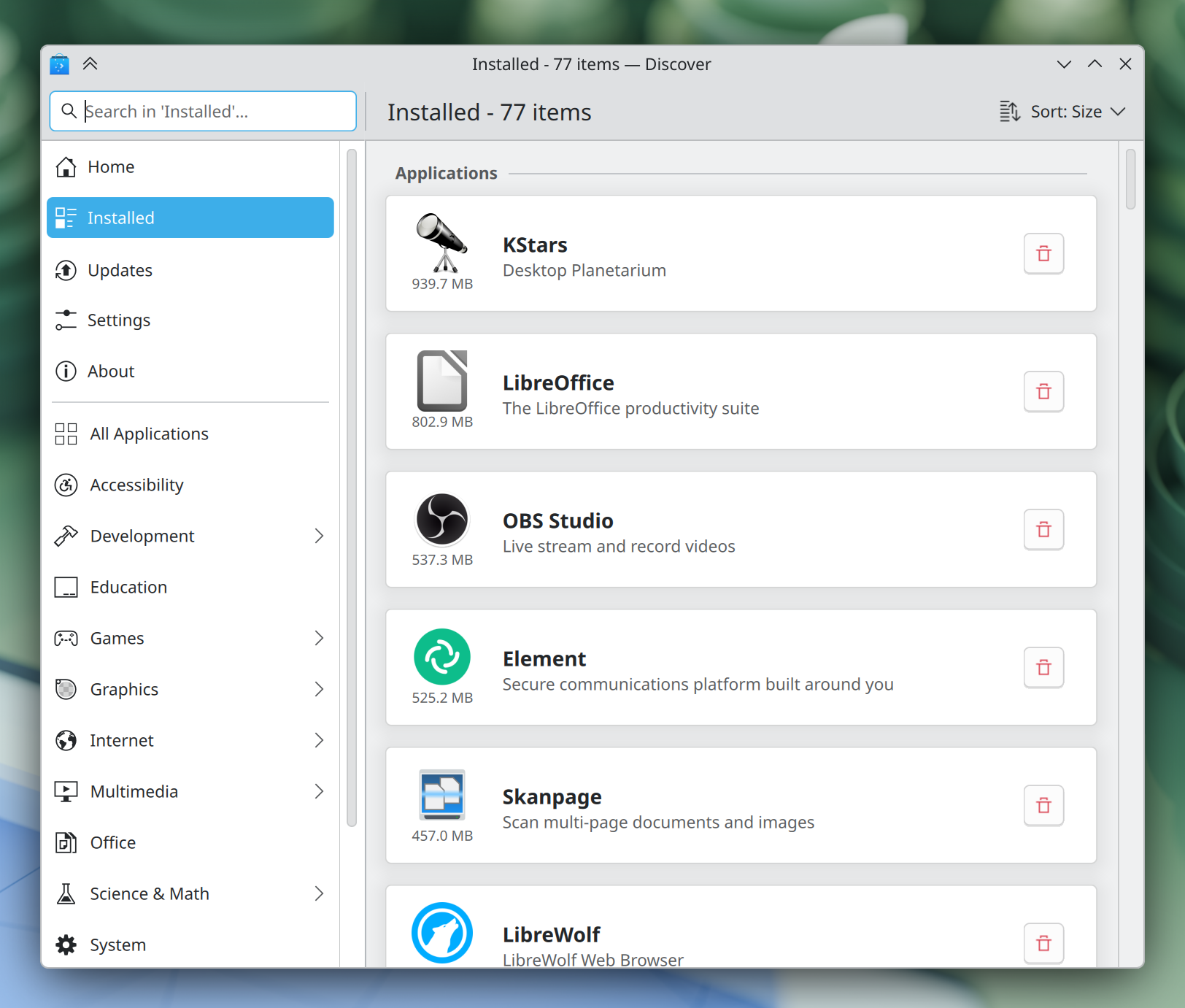Minimize the Discover window
Screen dimensions: 1185x1008
[x=1064, y=64]
